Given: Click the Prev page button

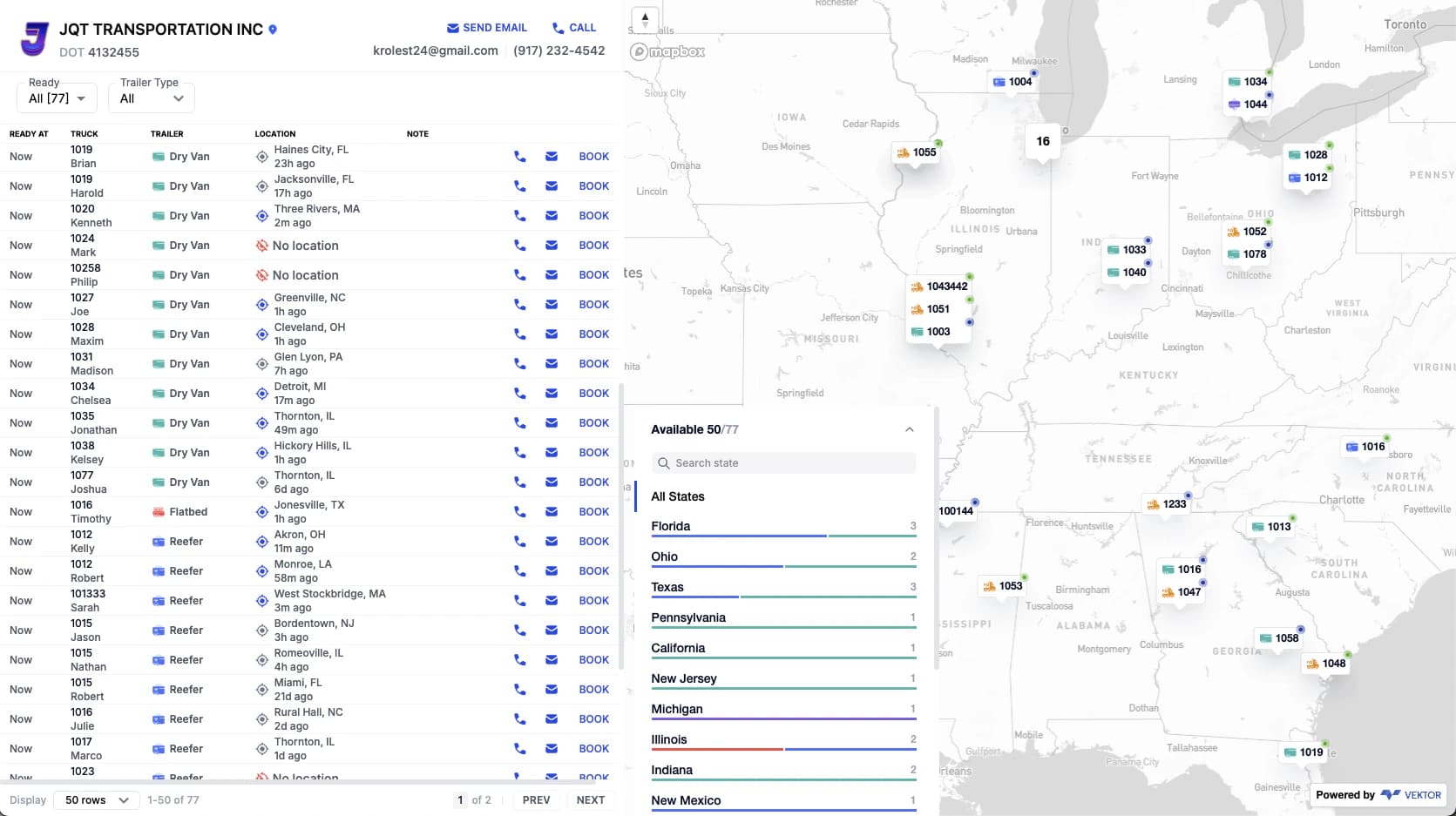Looking at the screenshot, I should [x=537, y=800].
